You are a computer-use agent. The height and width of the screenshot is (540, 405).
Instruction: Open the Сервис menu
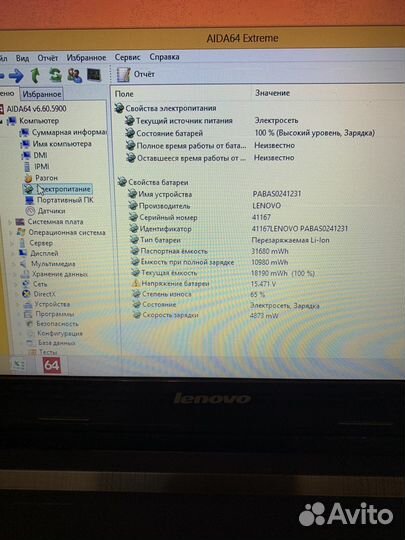[127, 57]
